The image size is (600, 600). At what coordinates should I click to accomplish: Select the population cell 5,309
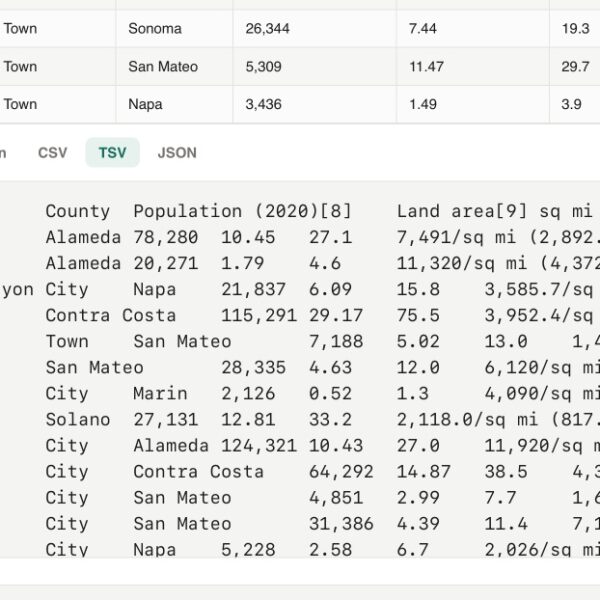[x=315, y=67]
